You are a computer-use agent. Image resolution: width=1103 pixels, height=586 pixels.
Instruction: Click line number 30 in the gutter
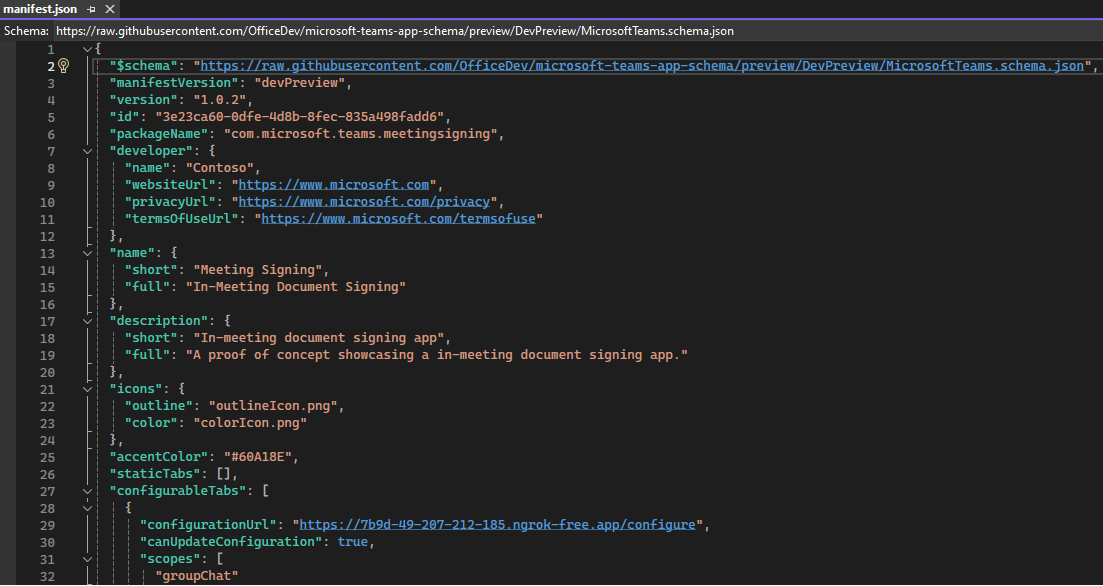pos(47,542)
